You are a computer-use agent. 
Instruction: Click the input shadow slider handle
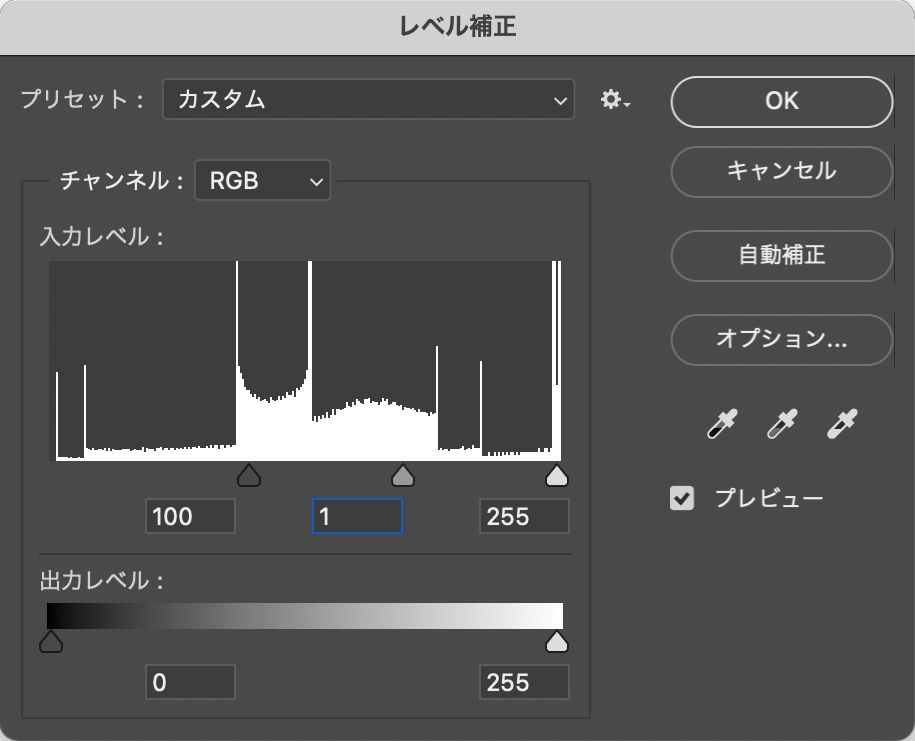pyautogui.click(x=248, y=475)
